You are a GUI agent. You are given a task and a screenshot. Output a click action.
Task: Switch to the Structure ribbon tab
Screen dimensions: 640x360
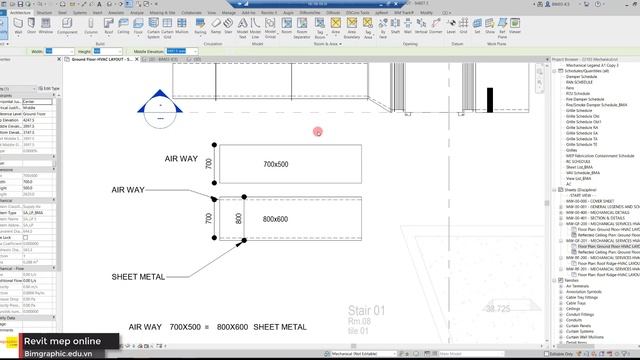point(44,13)
